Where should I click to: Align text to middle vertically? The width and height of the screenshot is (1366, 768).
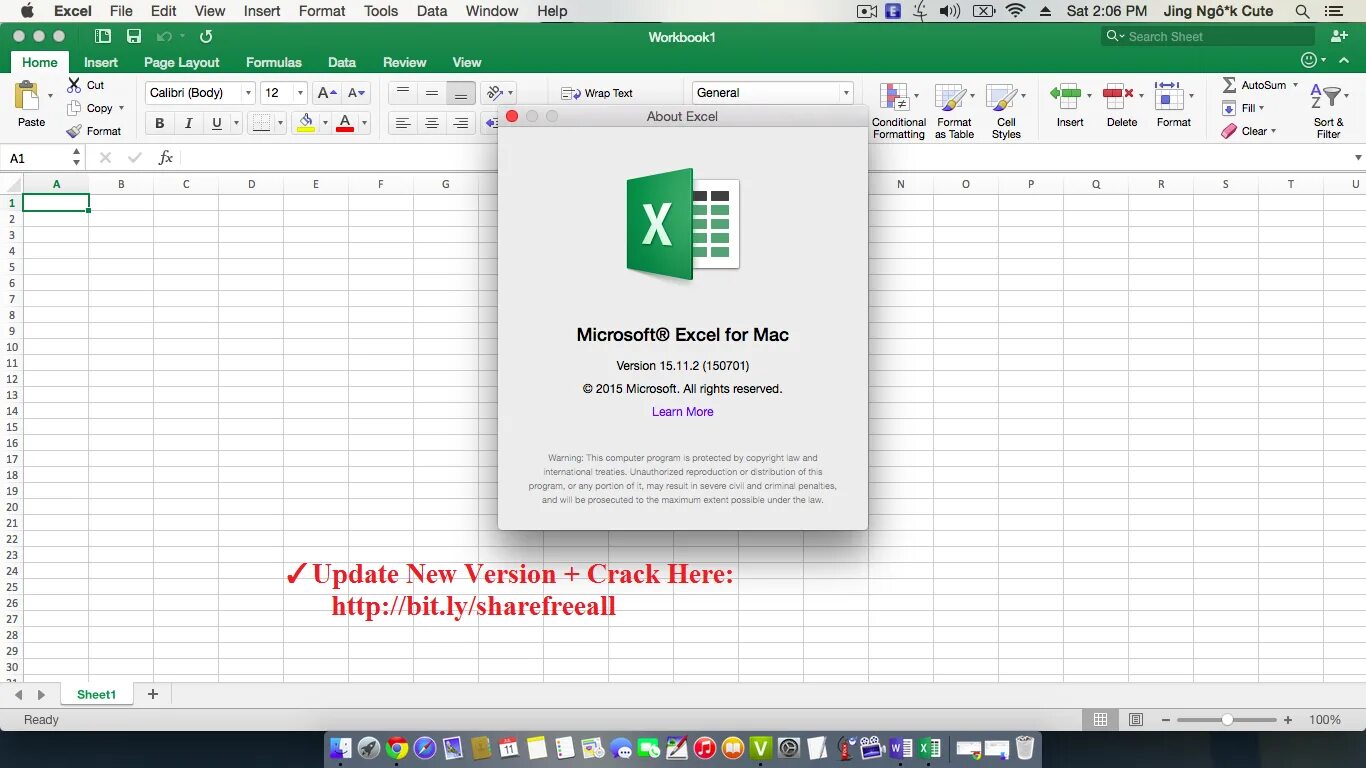pos(432,92)
